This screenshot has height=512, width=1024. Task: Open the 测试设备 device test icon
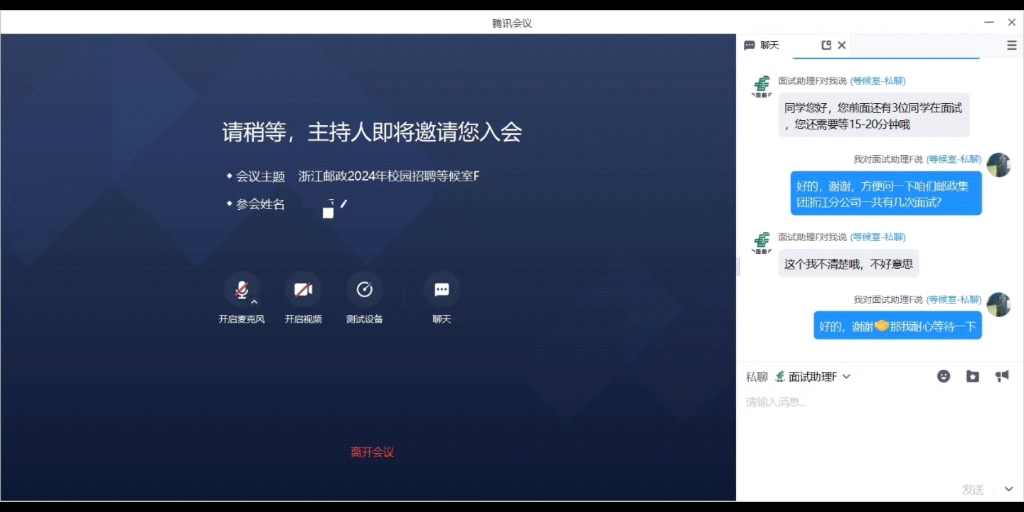point(364,289)
